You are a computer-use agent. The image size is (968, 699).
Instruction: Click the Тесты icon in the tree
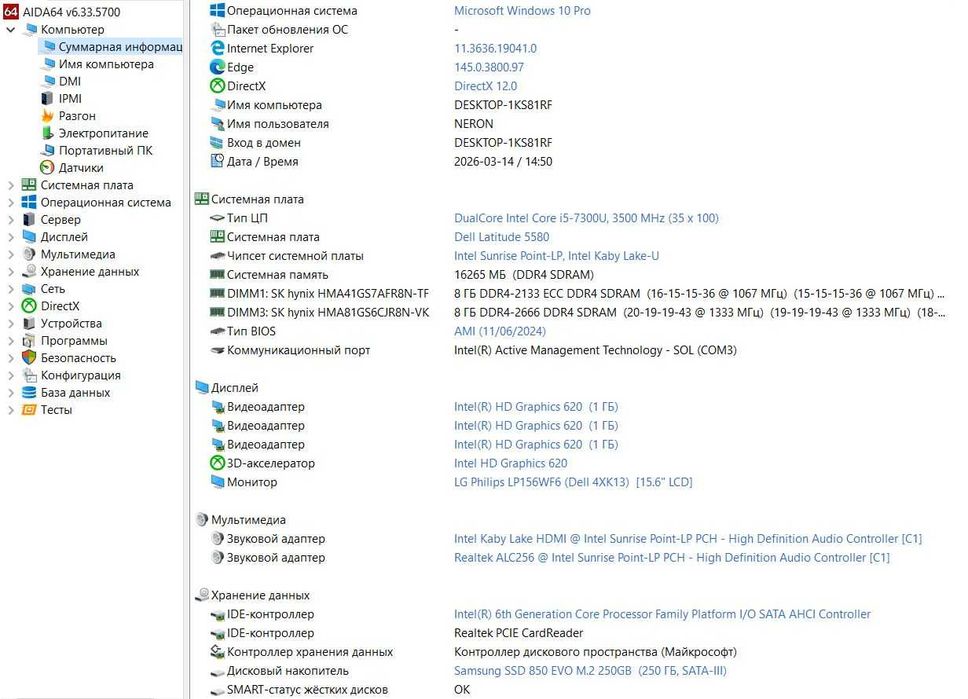[x=29, y=409]
